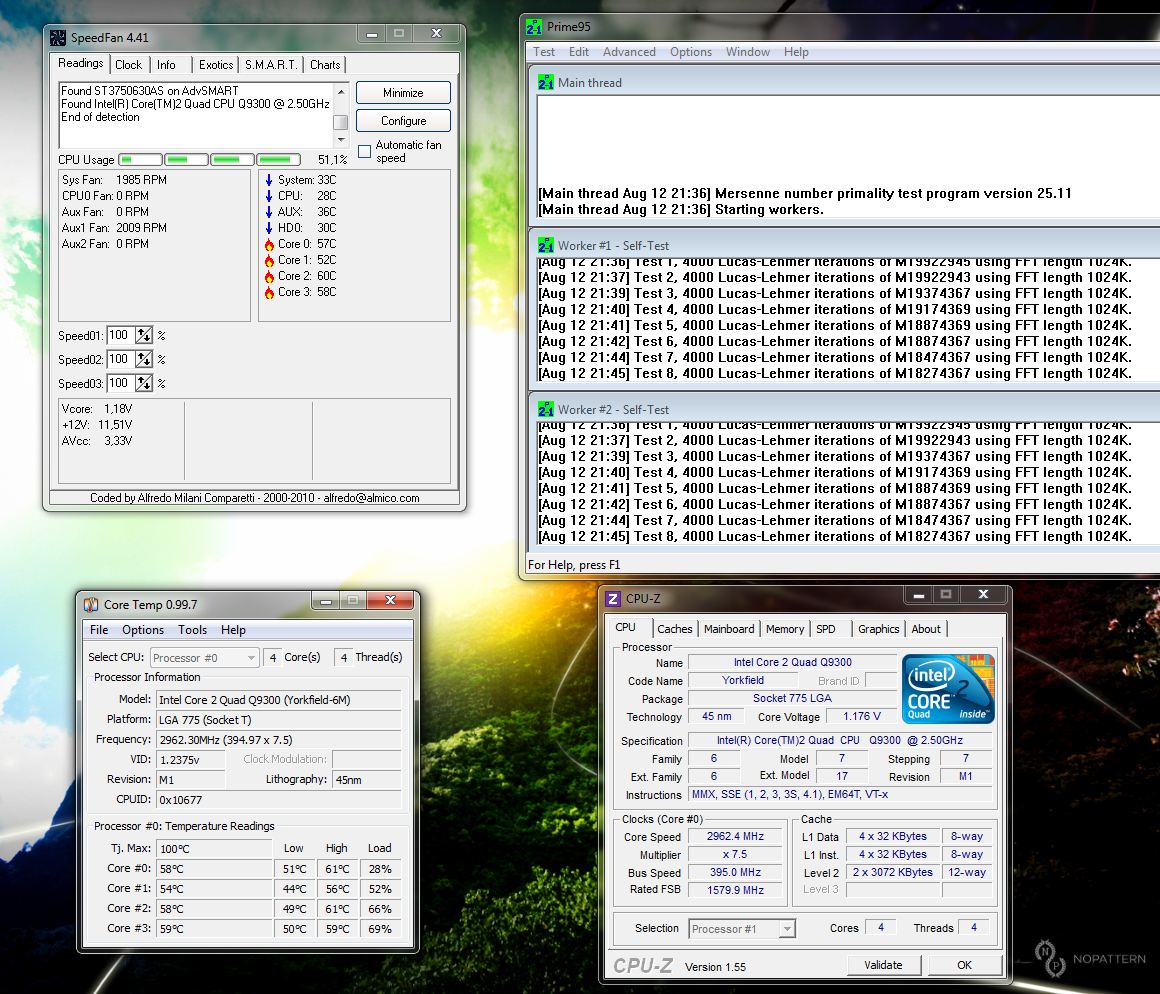Click the Main thread window icon in Prime95
This screenshot has width=1160, height=994.
click(546, 82)
